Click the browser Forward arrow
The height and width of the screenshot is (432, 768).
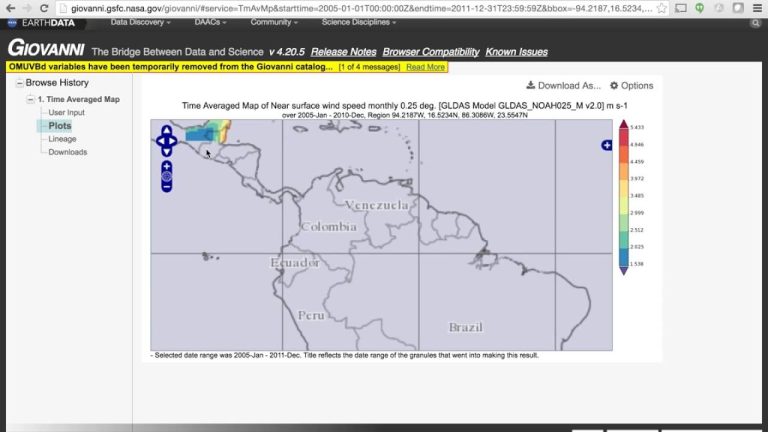point(27,8)
